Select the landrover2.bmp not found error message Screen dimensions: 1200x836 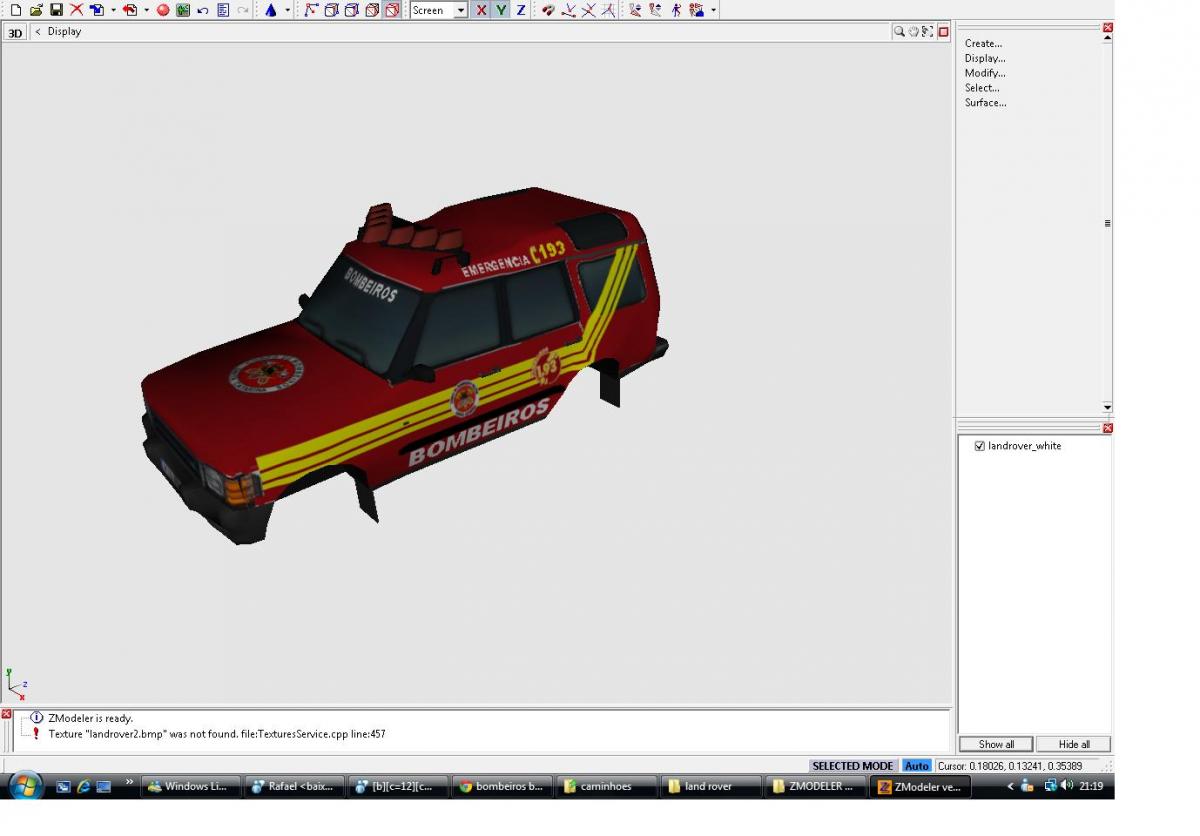[x=217, y=734]
